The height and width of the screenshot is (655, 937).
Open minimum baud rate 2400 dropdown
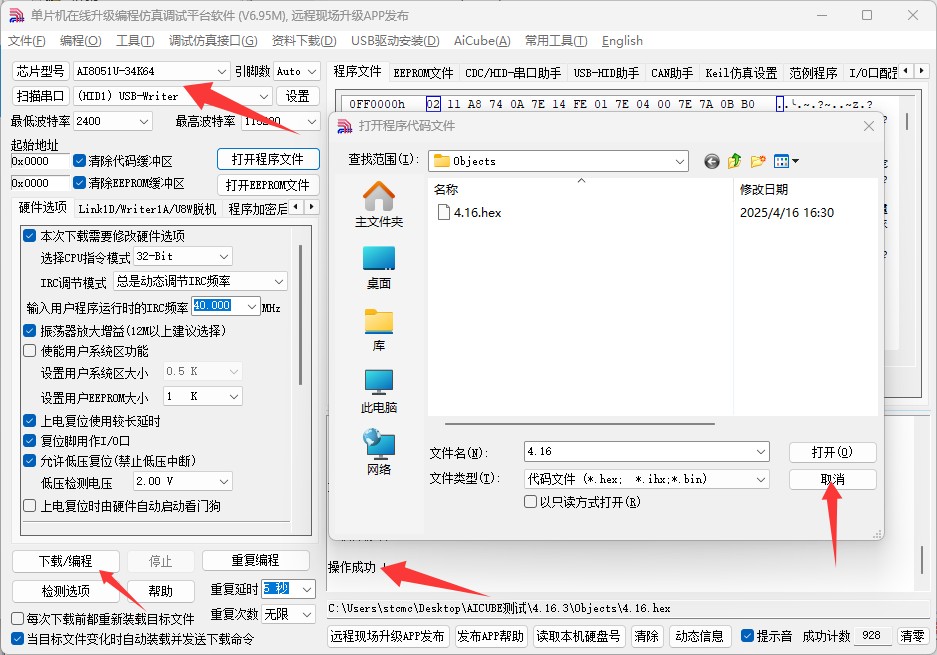[112, 121]
